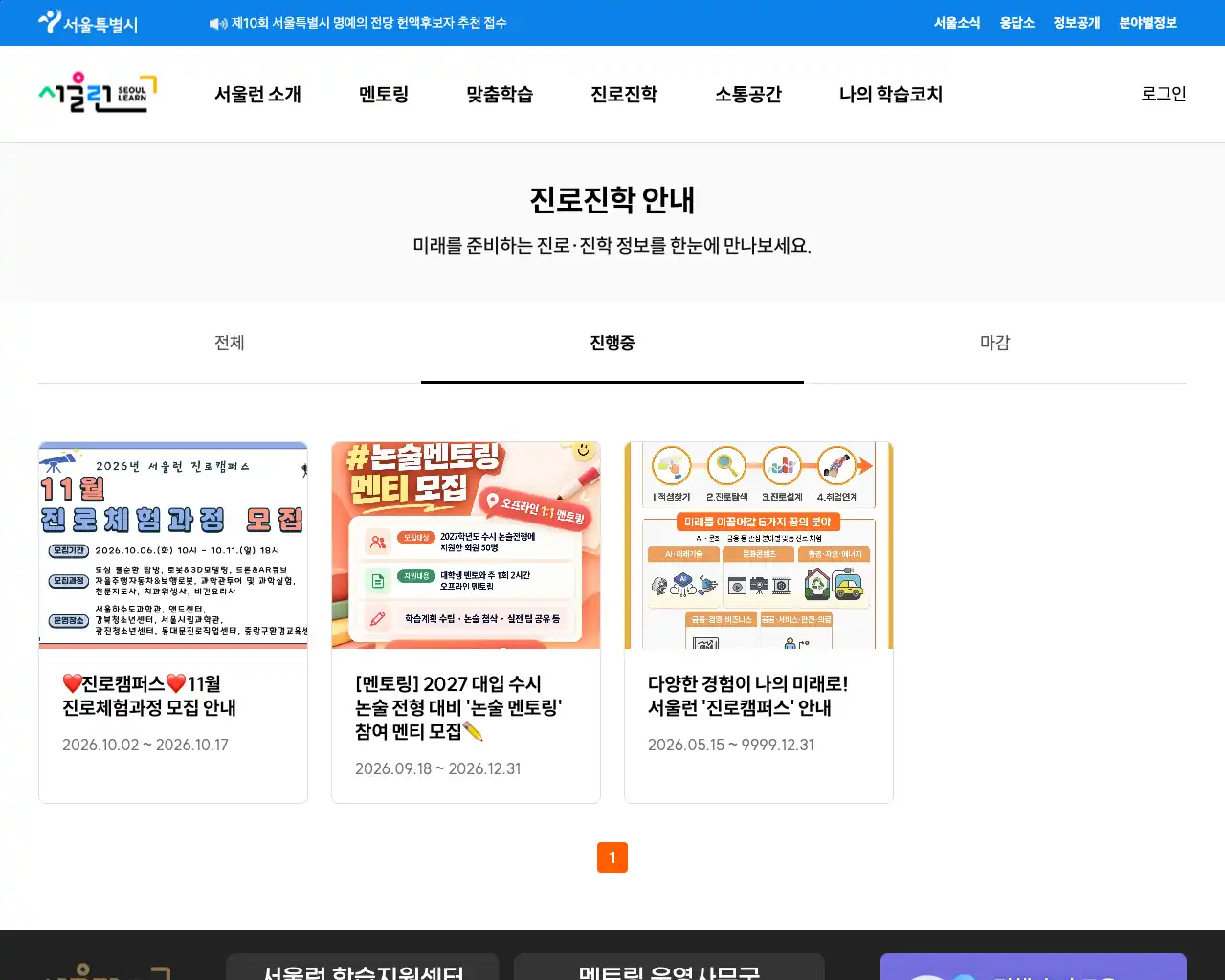The height and width of the screenshot is (980, 1225).
Task: Click date range 2026.10.02 ~ 2026.10.17
Action: (x=145, y=745)
